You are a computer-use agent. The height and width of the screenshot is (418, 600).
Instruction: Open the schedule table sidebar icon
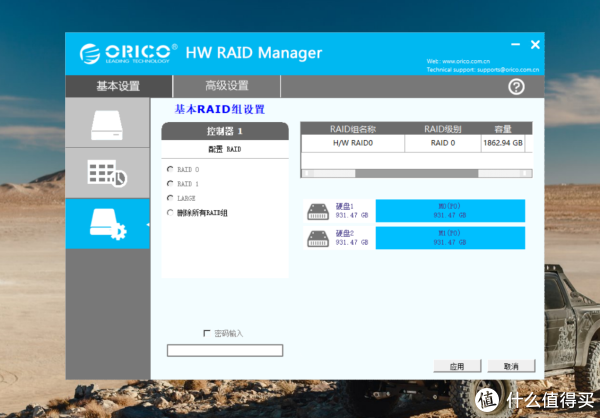point(106,173)
